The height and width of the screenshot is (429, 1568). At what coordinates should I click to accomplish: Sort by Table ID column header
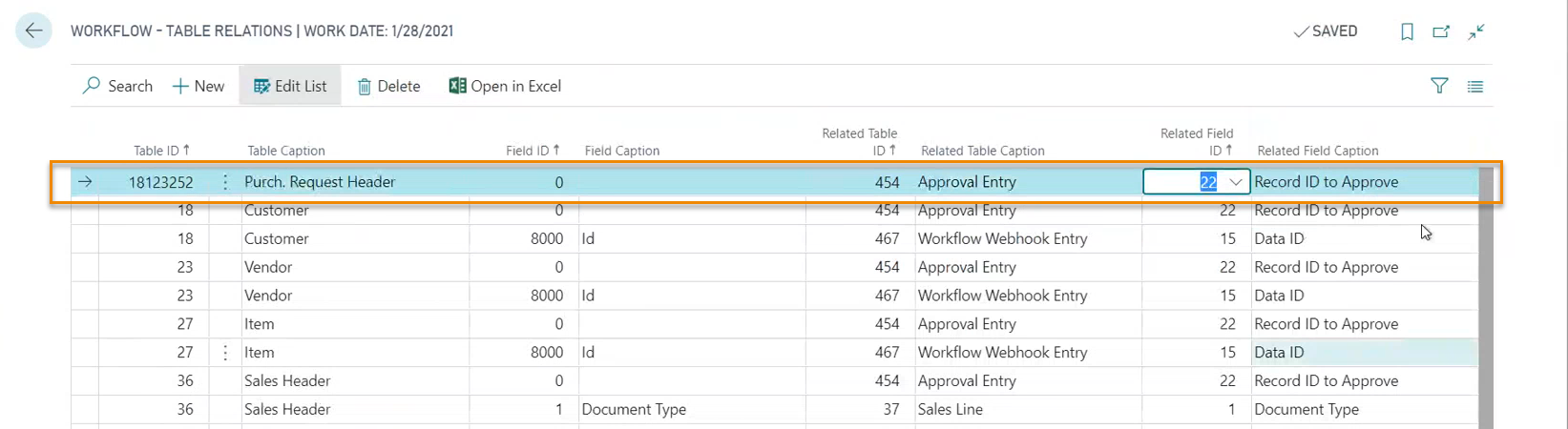161,151
